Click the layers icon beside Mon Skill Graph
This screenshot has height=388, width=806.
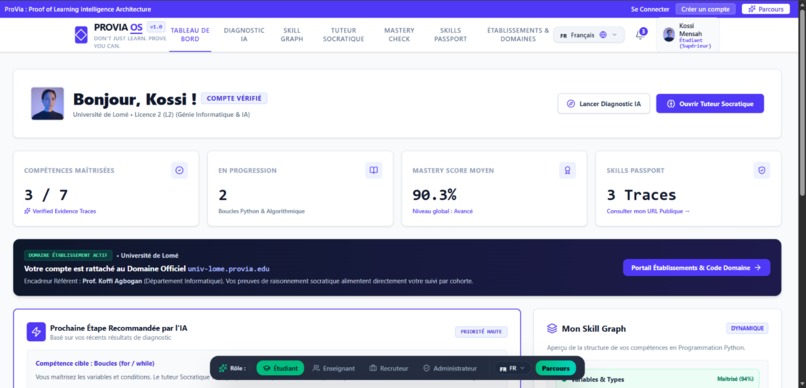(552, 328)
